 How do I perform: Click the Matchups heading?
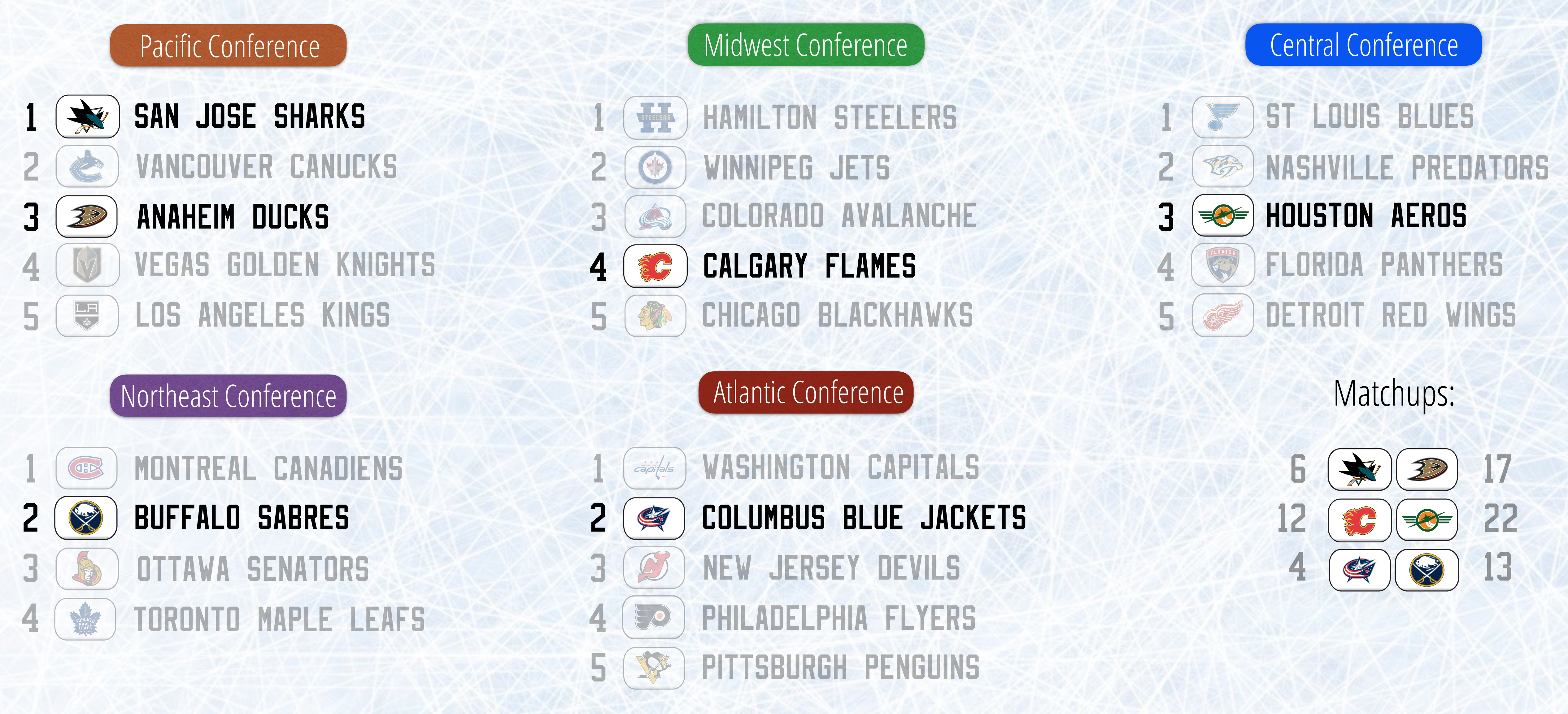(x=1393, y=394)
